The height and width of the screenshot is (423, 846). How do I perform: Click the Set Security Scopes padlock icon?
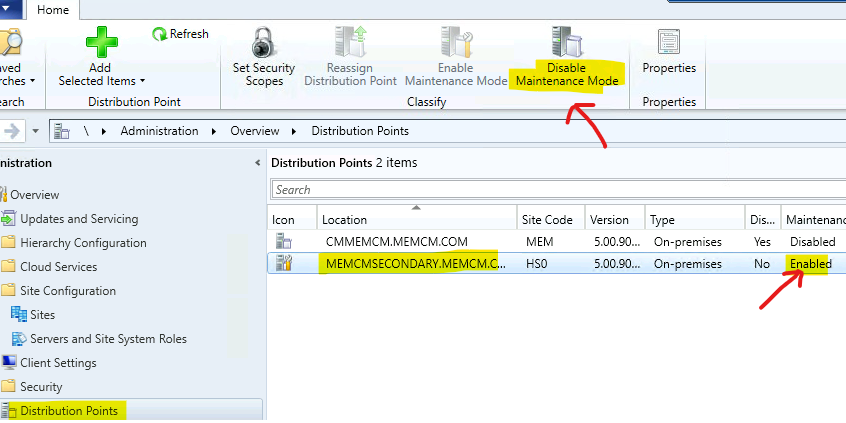pyautogui.click(x=263, y=43)
